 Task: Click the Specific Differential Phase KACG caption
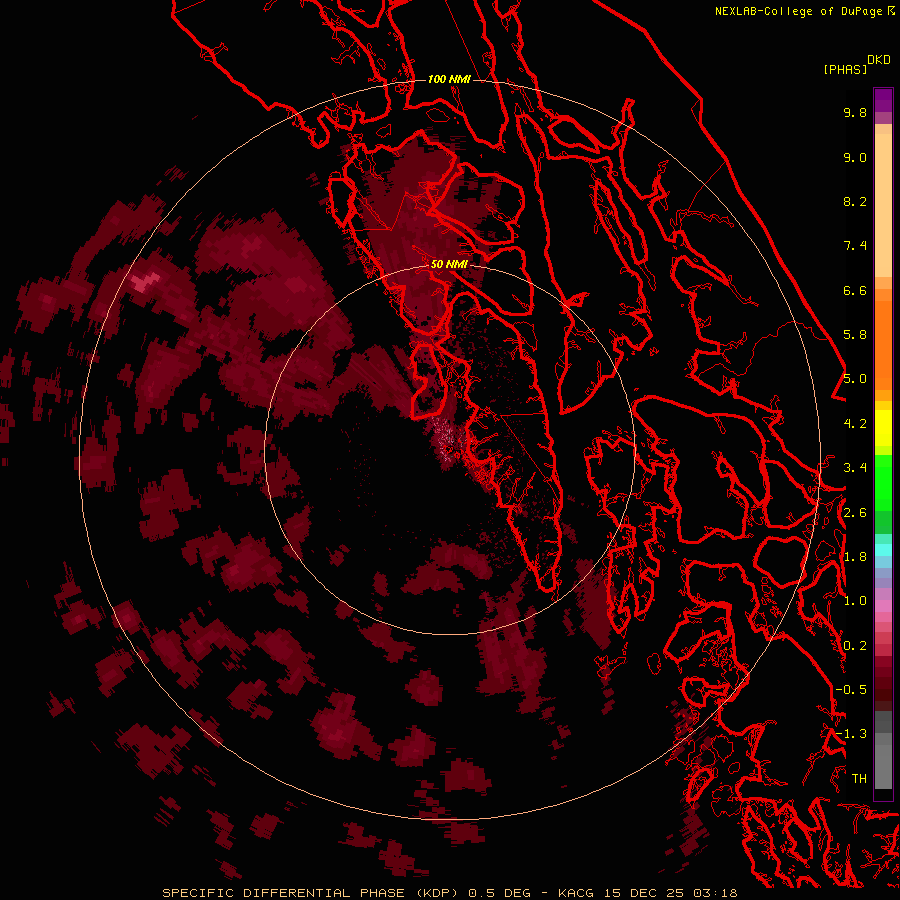coord(449,893)
